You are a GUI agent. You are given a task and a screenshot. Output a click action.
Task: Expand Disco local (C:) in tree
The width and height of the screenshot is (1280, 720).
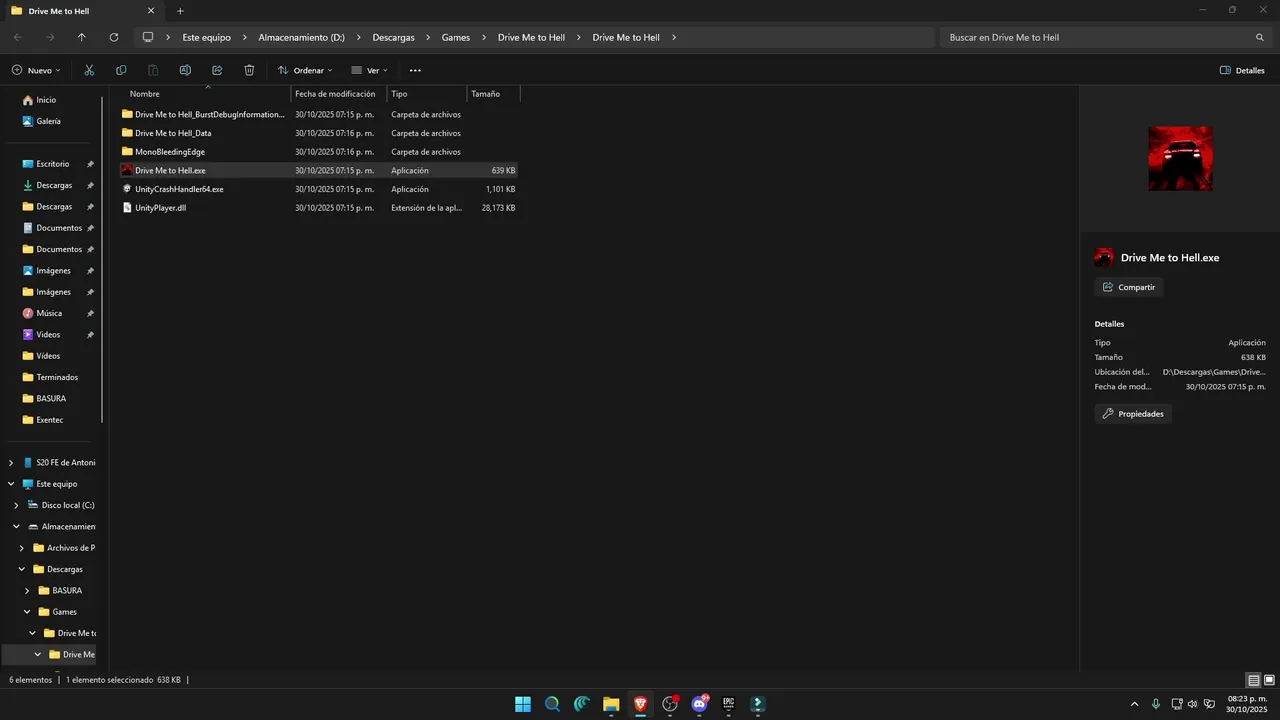tap(16, 505)
